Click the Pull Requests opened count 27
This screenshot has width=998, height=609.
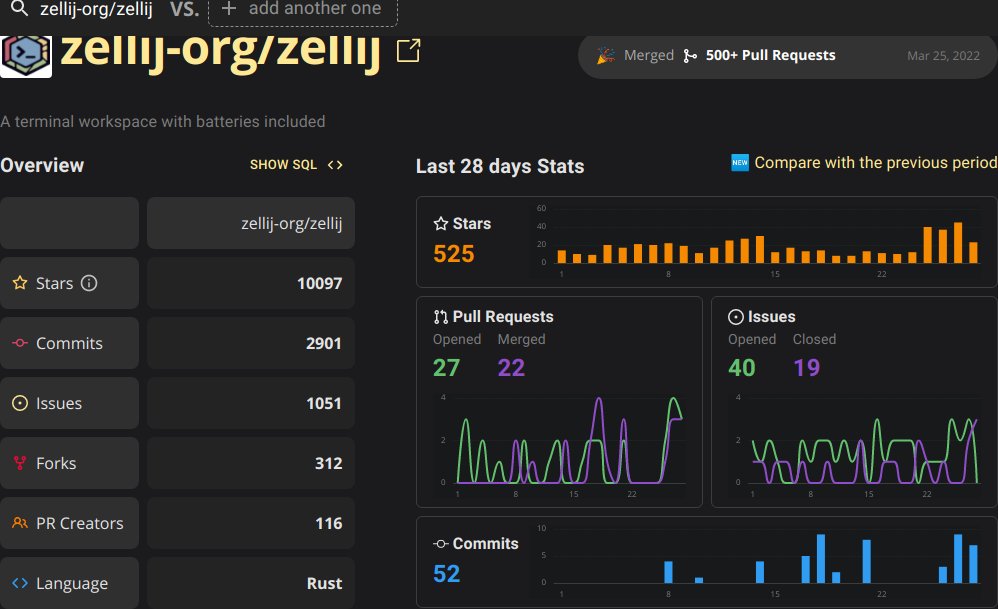coord(446,368)
